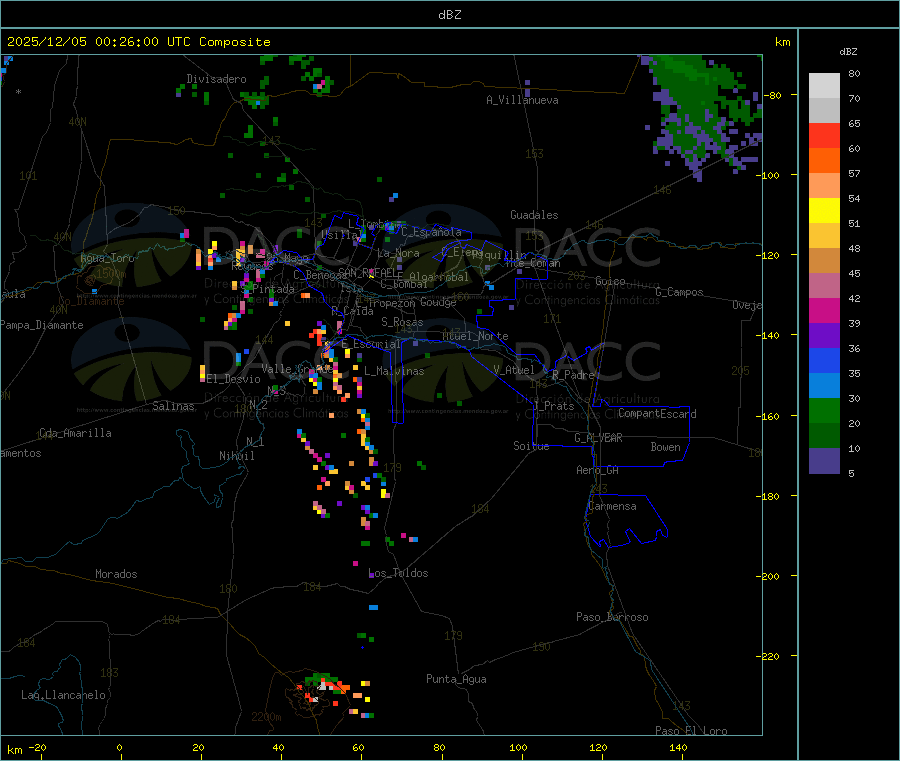The height and width of the screenshot is (761, 900).
Task: Click the R_Padre location label
Action: 573,375
